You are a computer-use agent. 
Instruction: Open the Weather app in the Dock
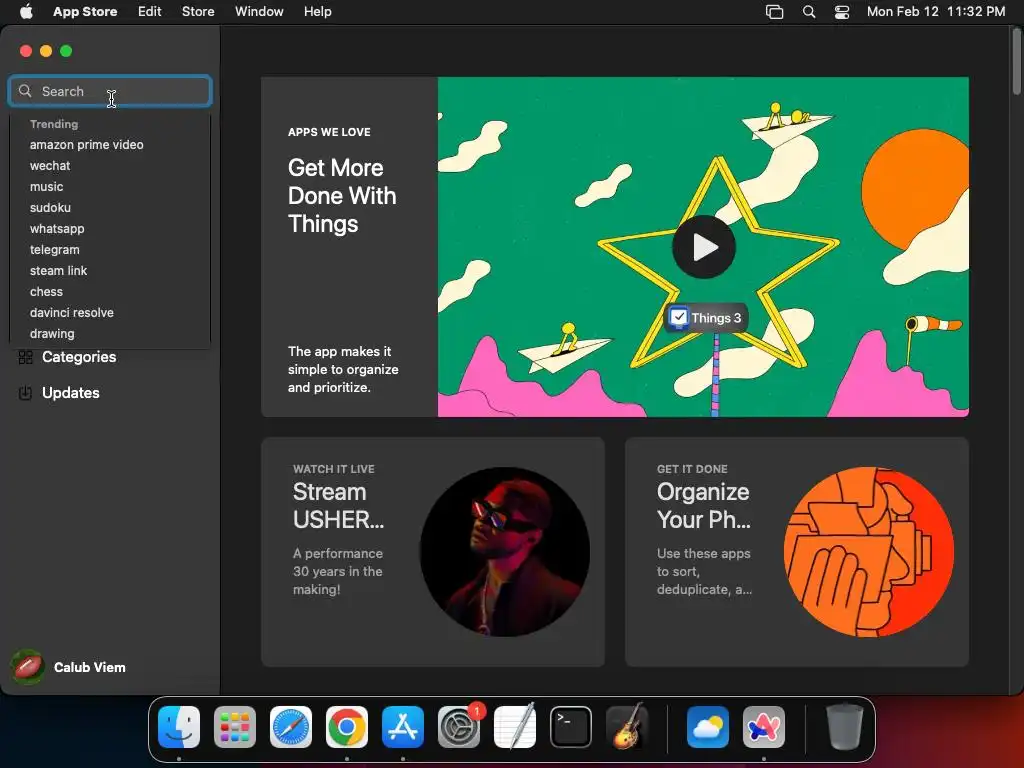pyautogui.click(x=708, y=727)
